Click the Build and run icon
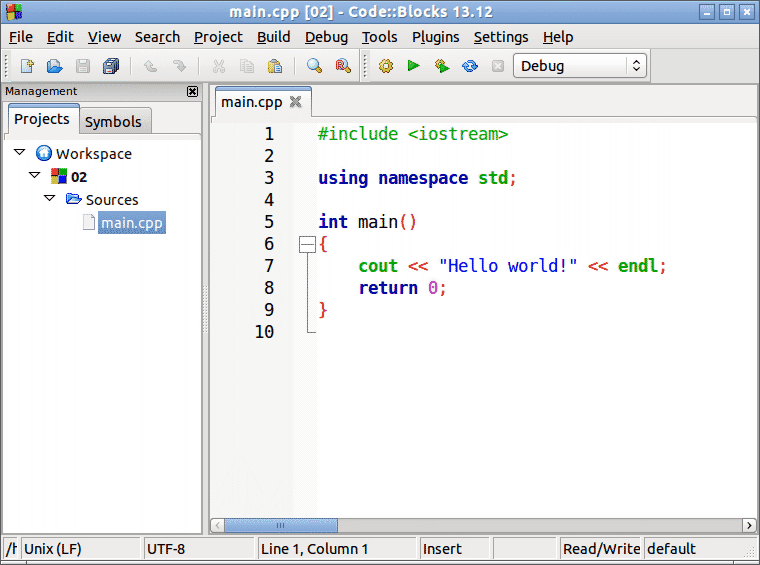Image resolution: width=760 pixels, height=565 pixels. [441, 66]
